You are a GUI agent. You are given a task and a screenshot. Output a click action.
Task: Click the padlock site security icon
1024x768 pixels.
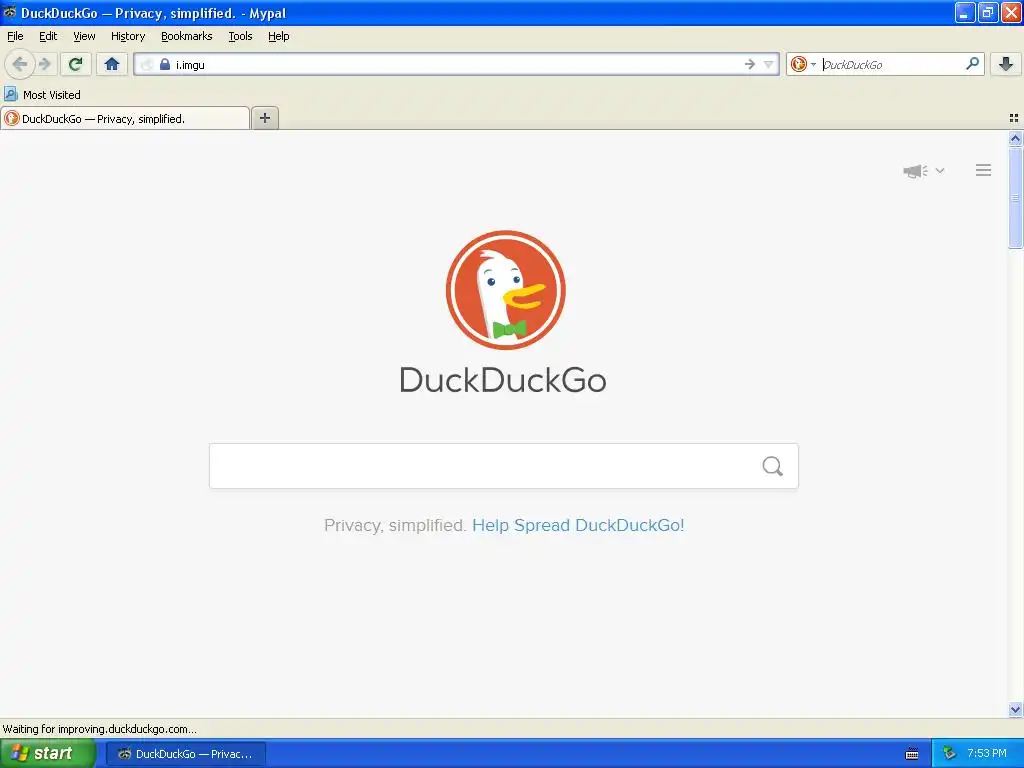[x=165, y=64]
